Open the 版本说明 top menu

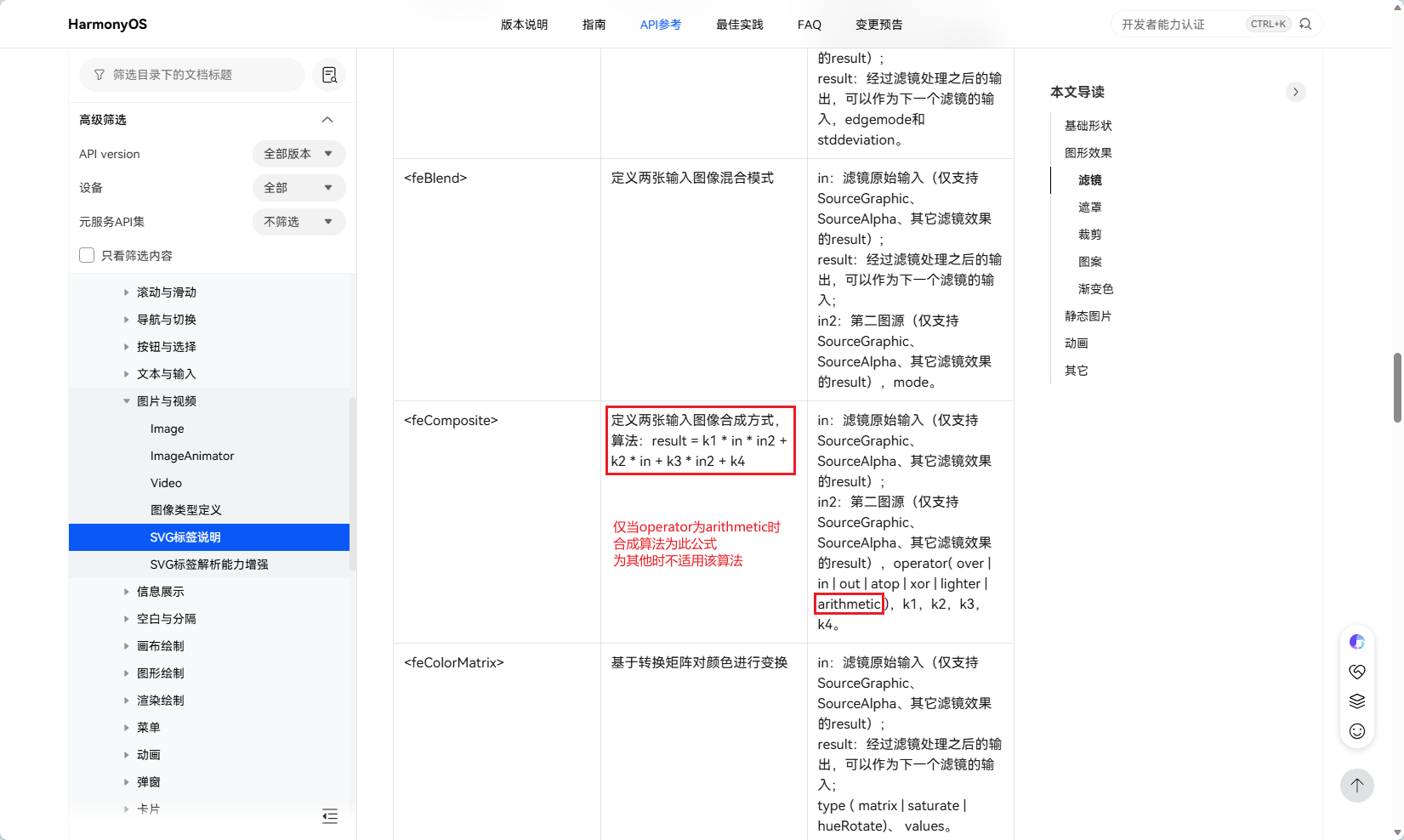click(524, 25)
